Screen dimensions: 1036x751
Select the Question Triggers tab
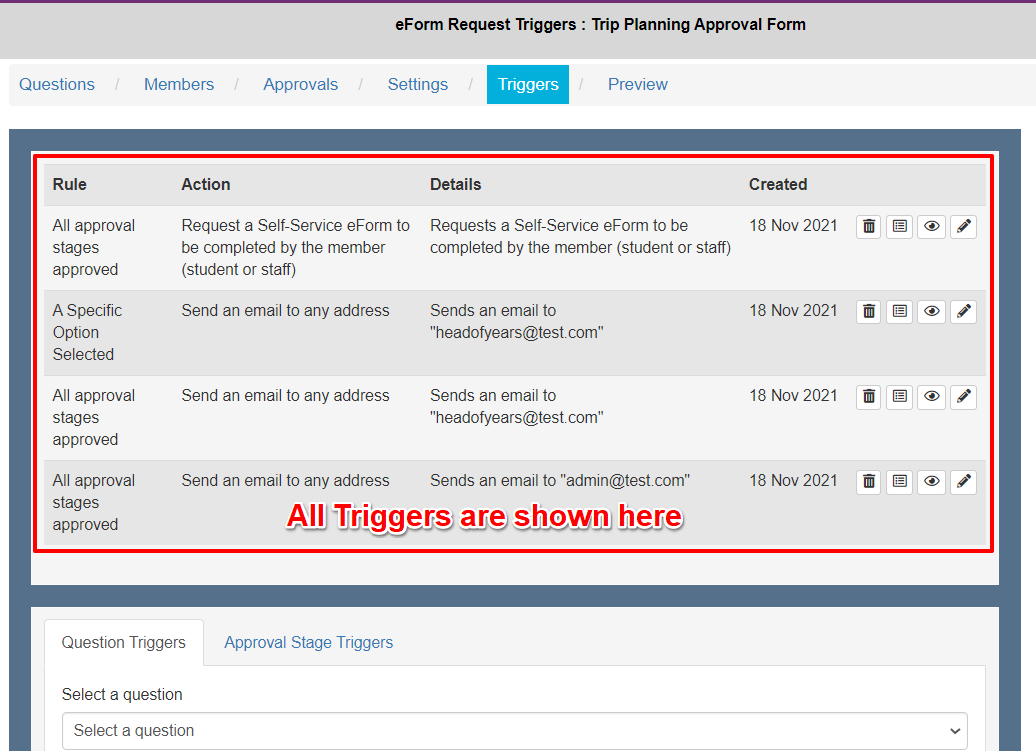124,643
